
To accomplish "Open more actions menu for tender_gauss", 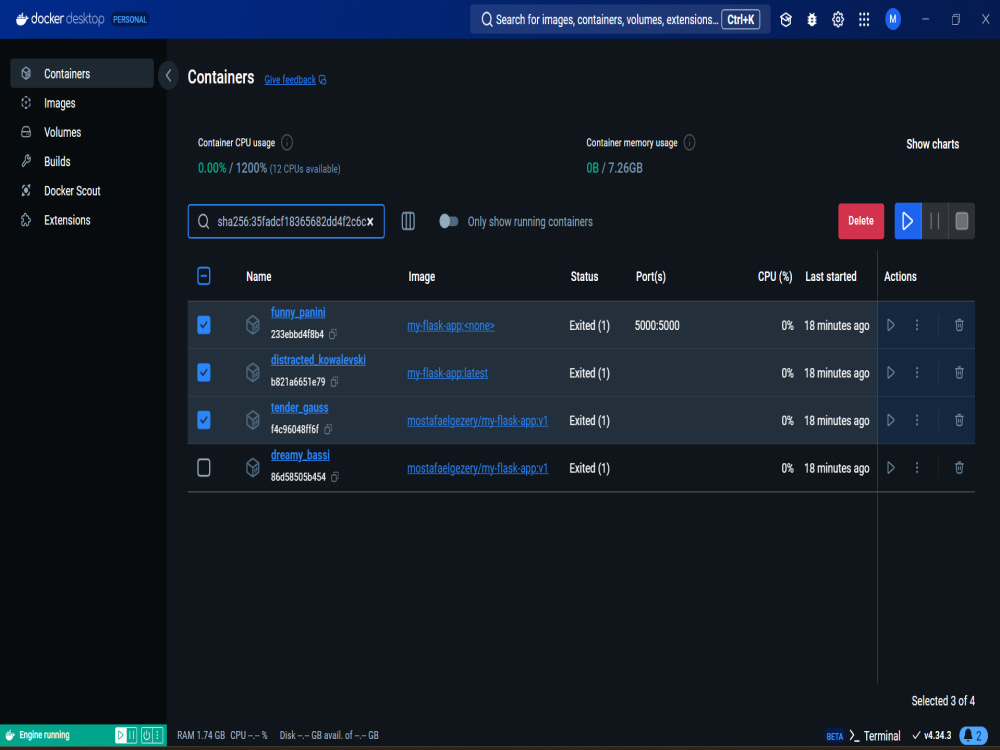I will 917,420.
